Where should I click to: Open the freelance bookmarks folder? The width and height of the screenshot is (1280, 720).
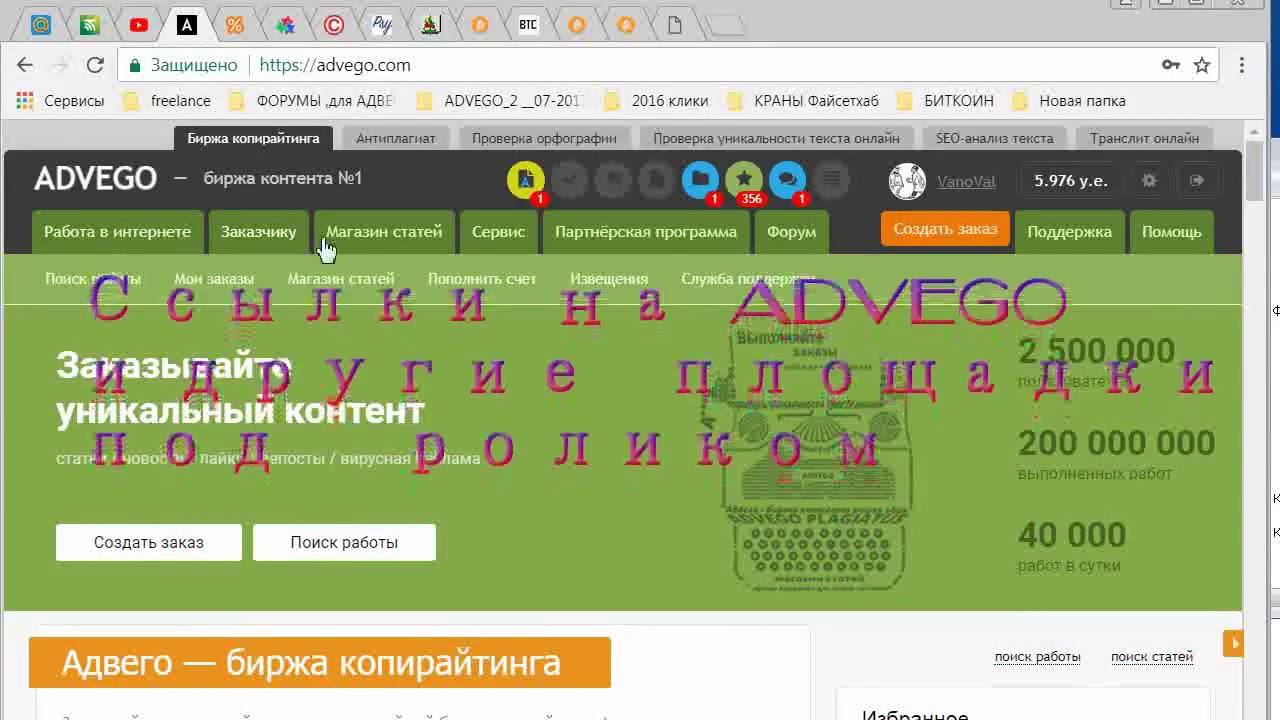tap(166, 100)
